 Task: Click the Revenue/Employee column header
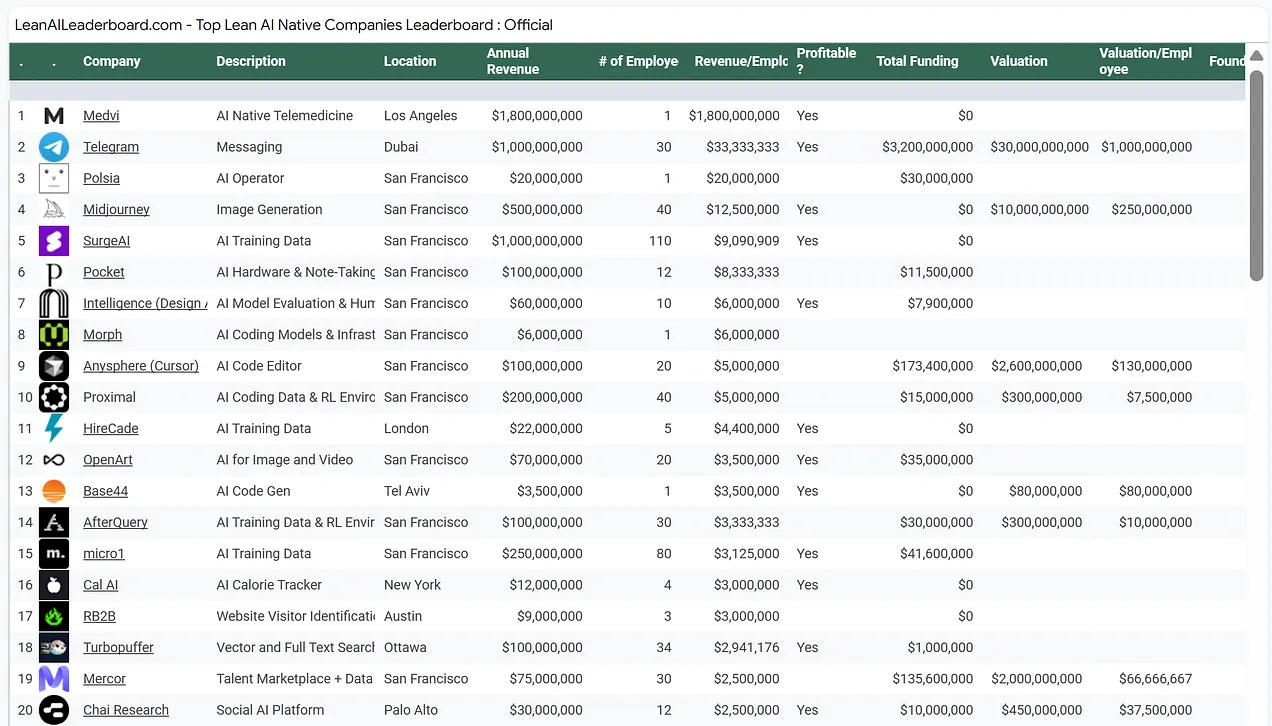pos(741,61)
